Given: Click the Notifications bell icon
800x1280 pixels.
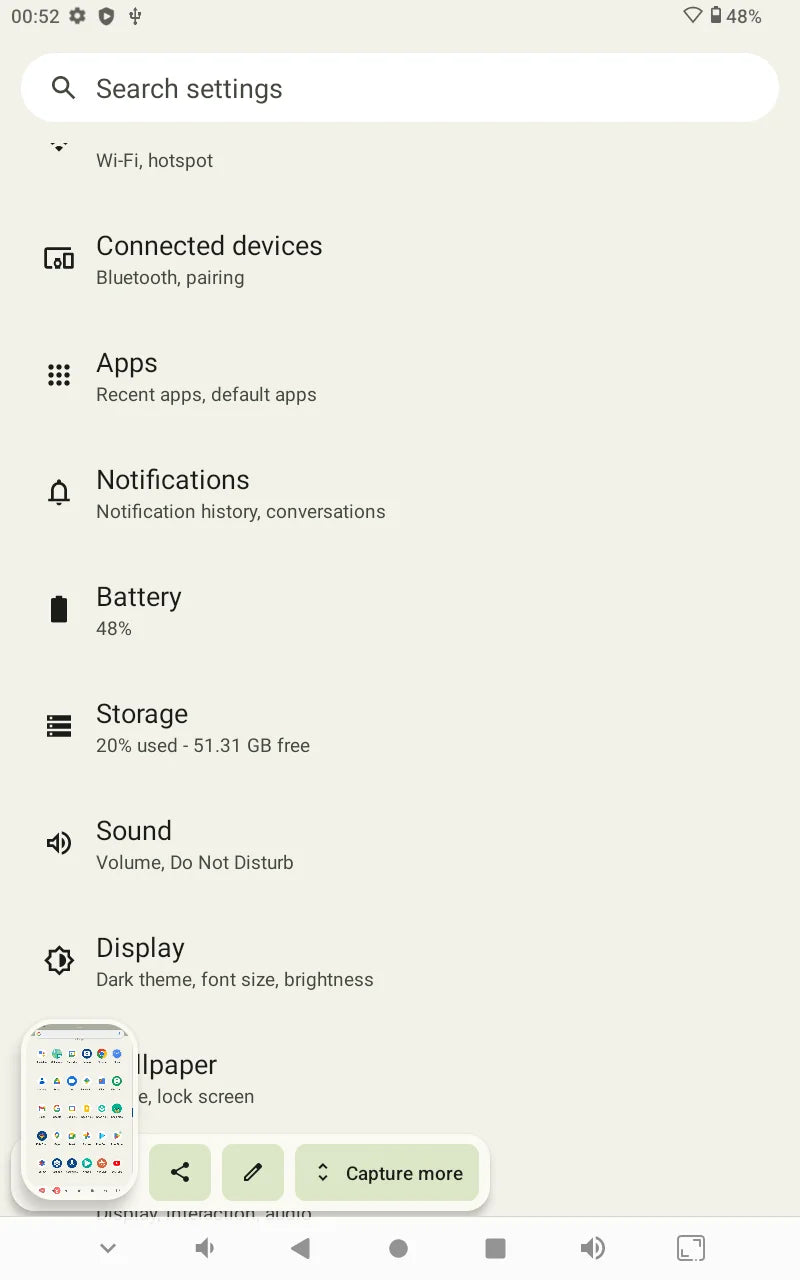Looking at the screenshot, I should [x=59, y=493].
